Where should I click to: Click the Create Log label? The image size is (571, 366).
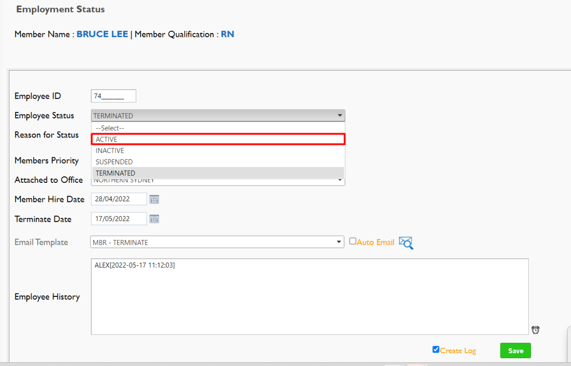(458, 351)
